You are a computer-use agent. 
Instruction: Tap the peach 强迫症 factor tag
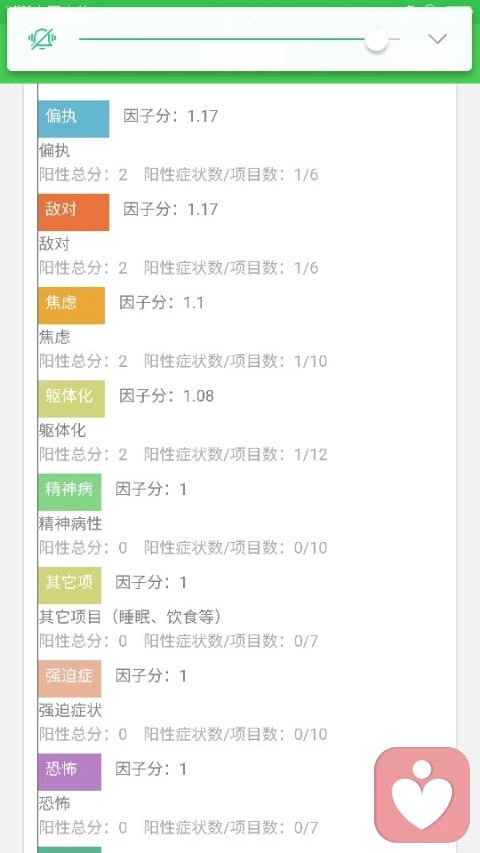tap(70, 678)
